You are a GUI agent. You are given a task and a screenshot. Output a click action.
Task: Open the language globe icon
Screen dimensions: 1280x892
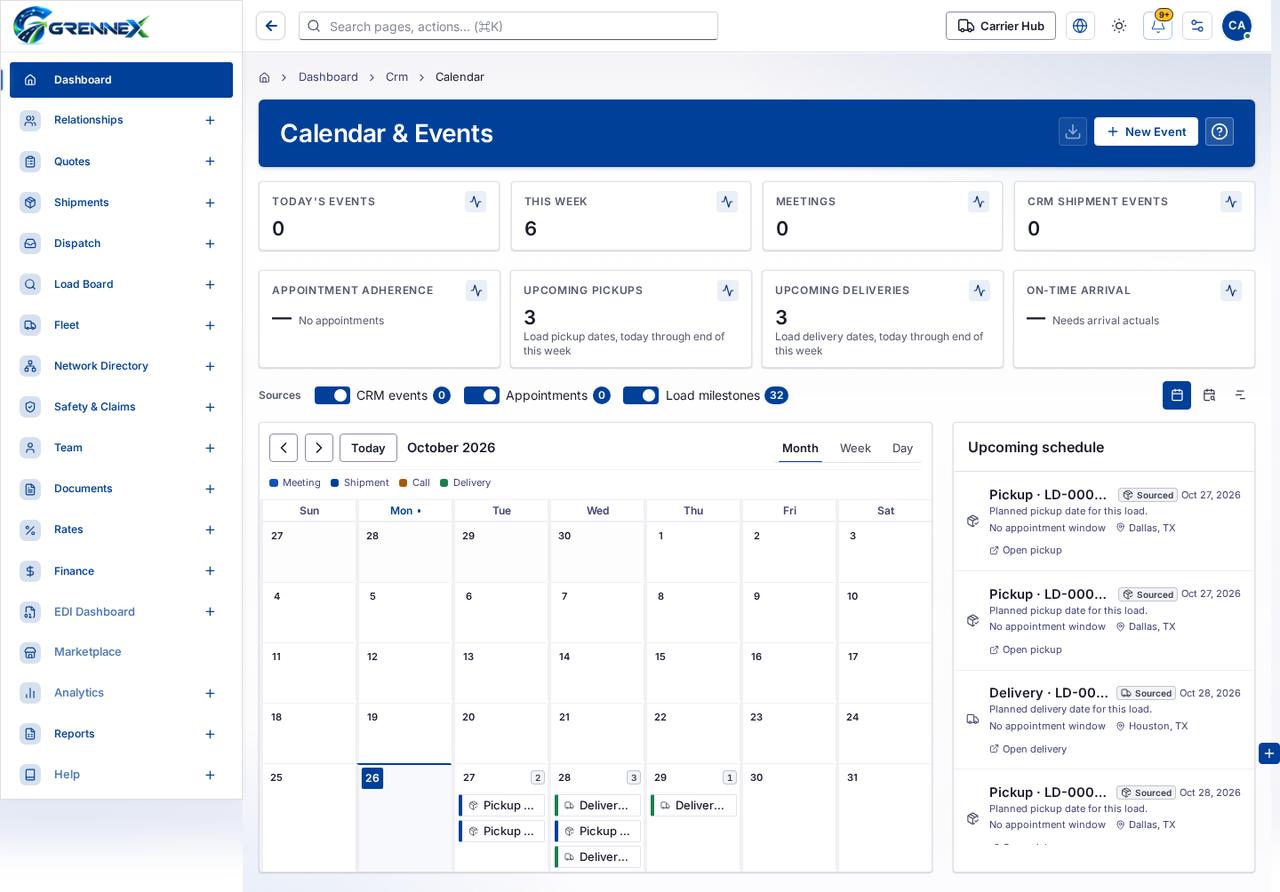coord(1080,26)
